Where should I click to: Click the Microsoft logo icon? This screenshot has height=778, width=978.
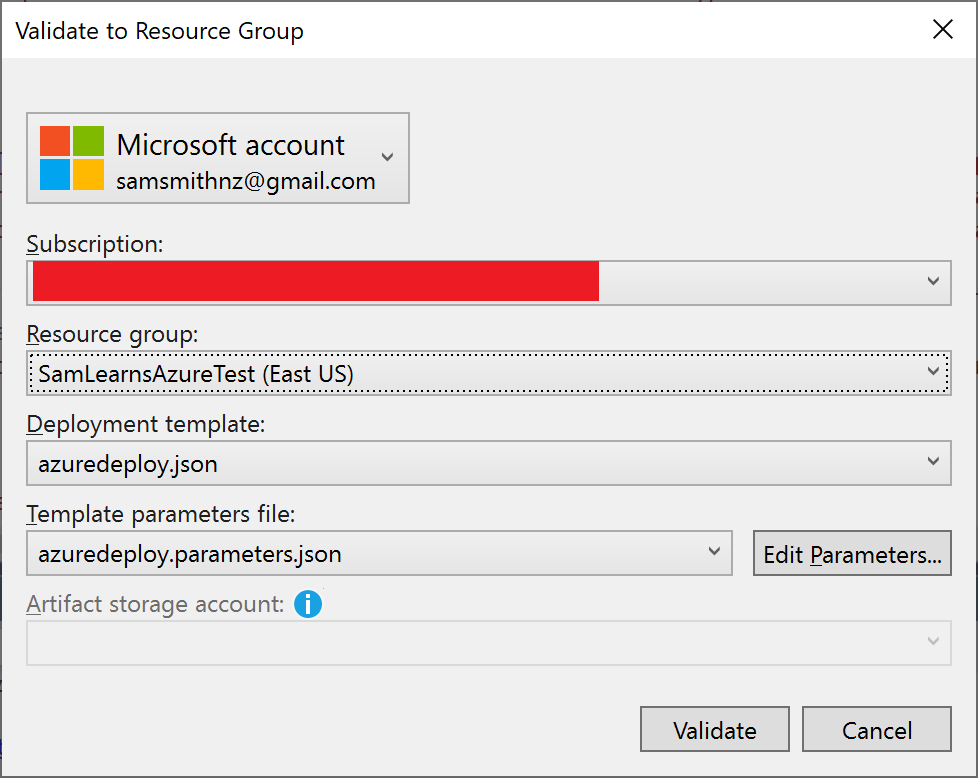tap(72, 158)
